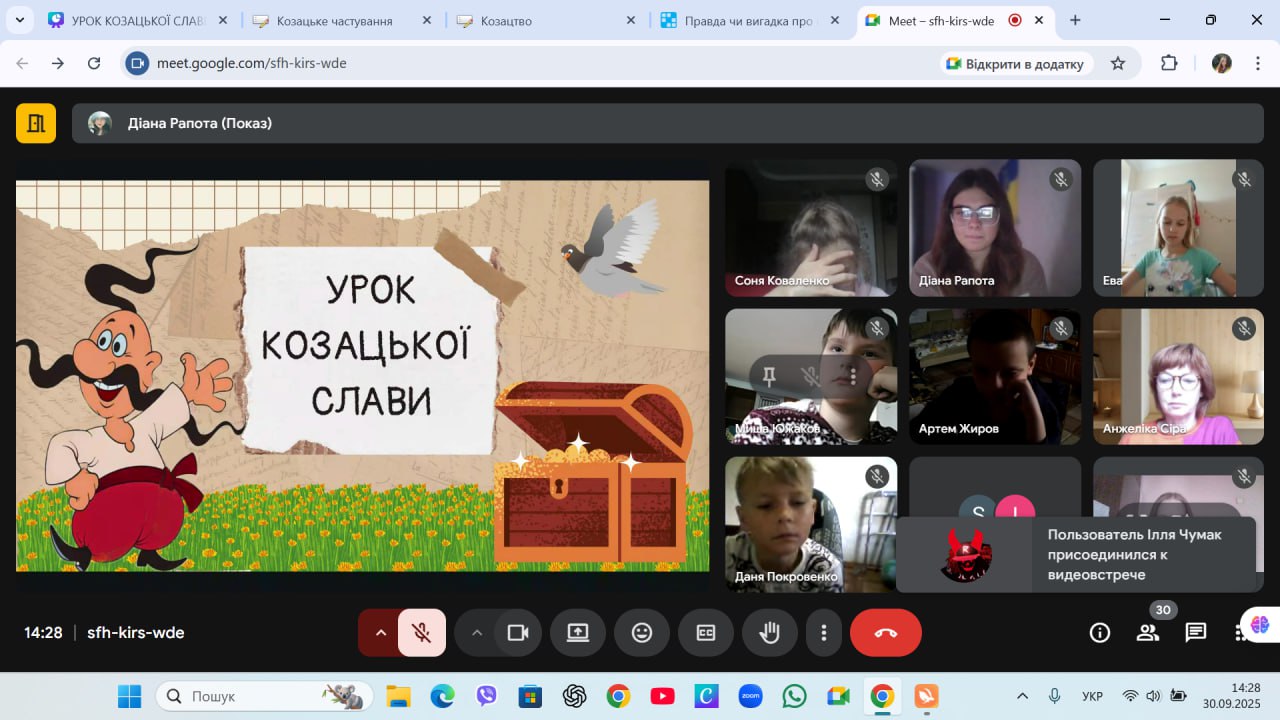Screen dimensions: 1280x720
Task: Expand video settings arrow beside camera
Action: (x=477, y=633)
